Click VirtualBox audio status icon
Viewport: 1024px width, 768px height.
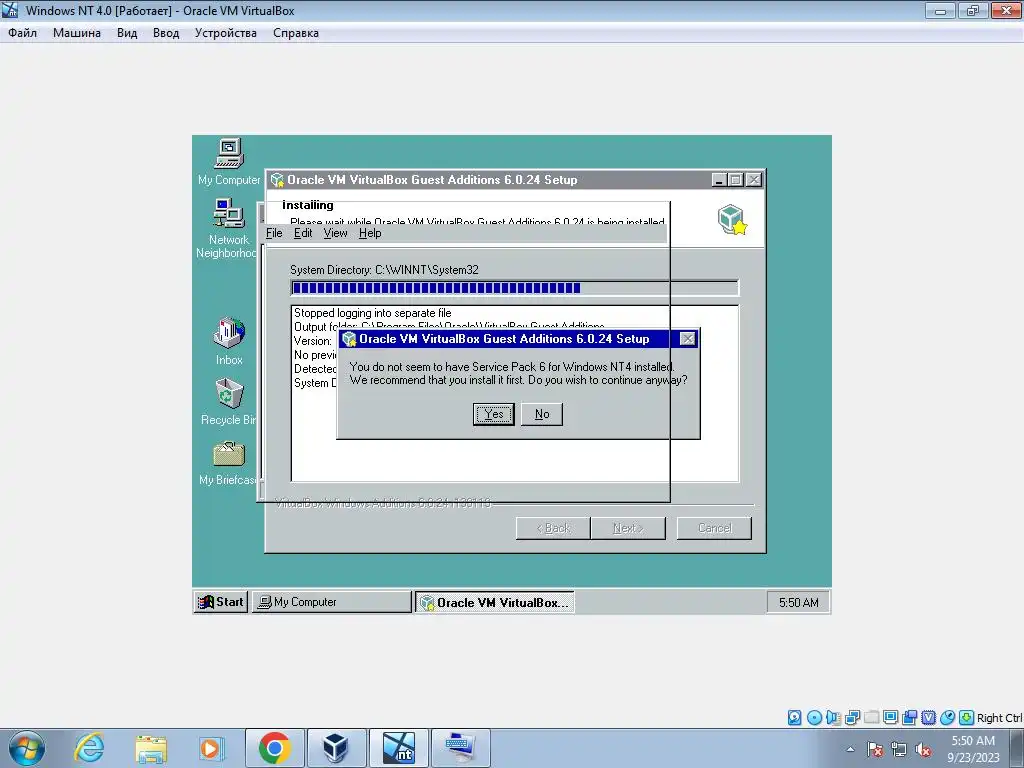coord(833,718)
